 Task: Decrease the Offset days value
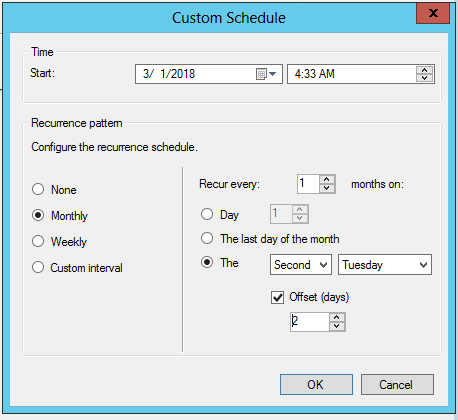[337, 326]
